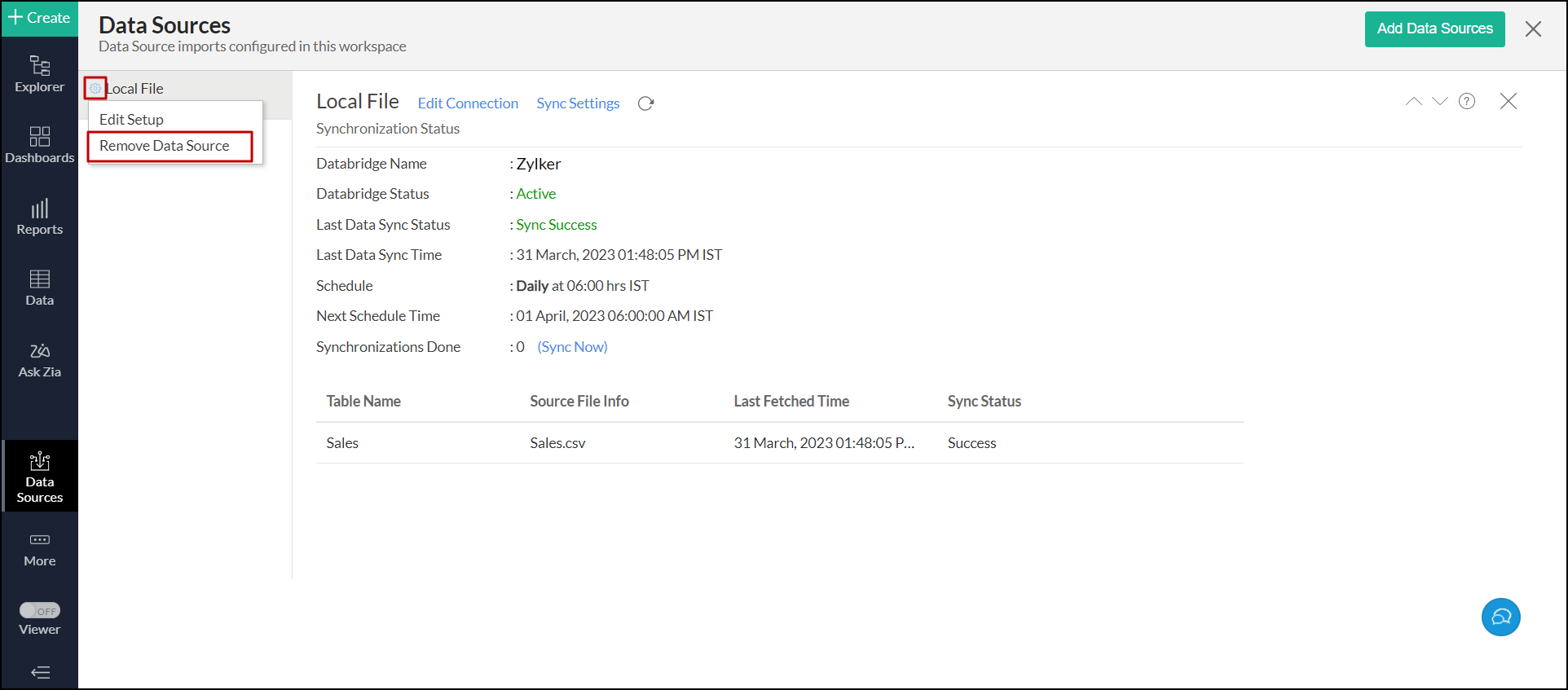The width and height of the screenshot is (1568, 690).
Task: Click the down chevron arrow
Action: click(x=1439, y=101)
